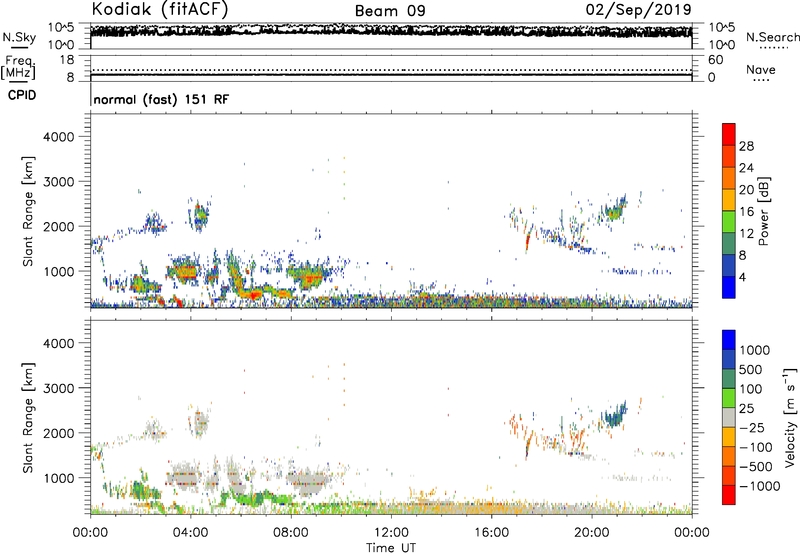Click the Freq. [MHz] axis label
This screenshot has height=554, width=800.
[18, 68]
